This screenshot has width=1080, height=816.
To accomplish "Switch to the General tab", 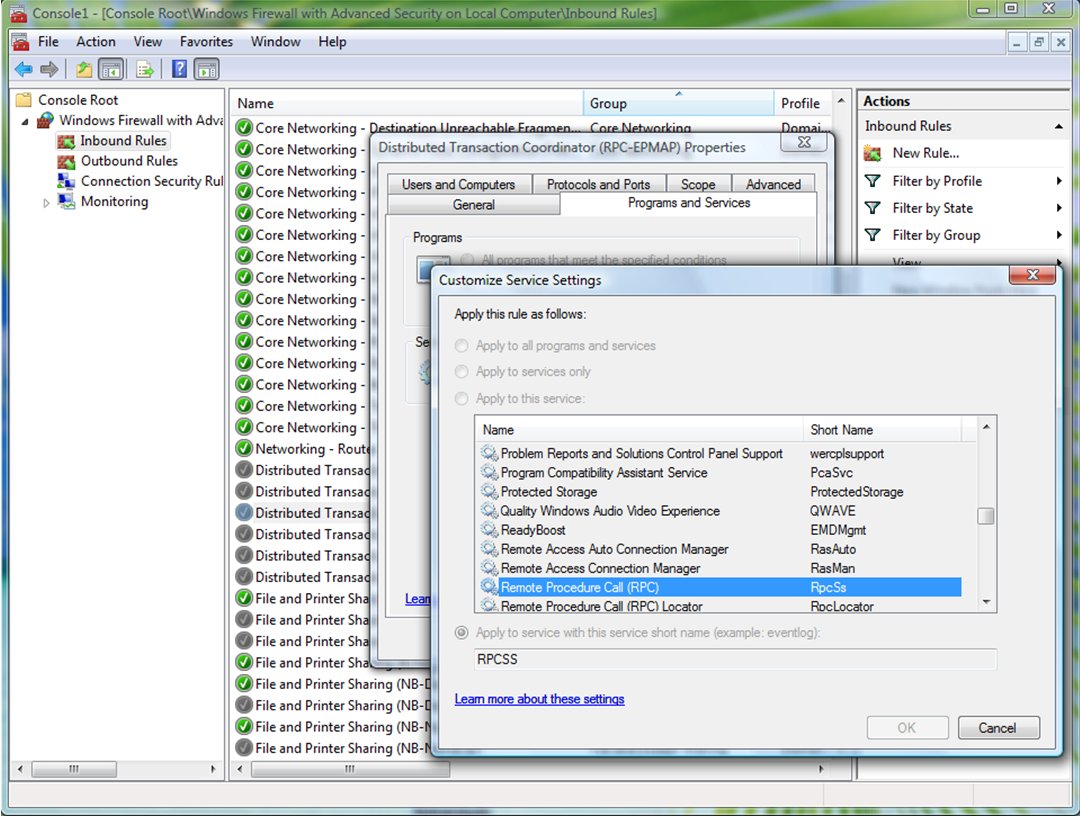I will pos(474,205).
